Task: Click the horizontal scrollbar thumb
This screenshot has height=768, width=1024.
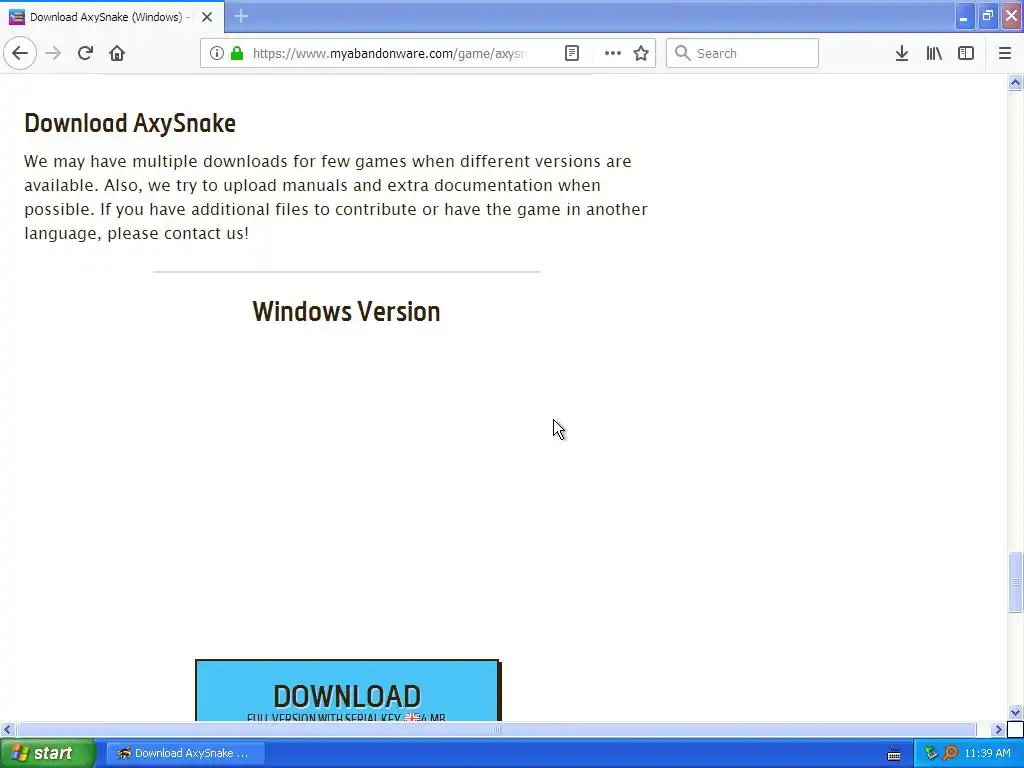Action: click(x=496, y=729)
